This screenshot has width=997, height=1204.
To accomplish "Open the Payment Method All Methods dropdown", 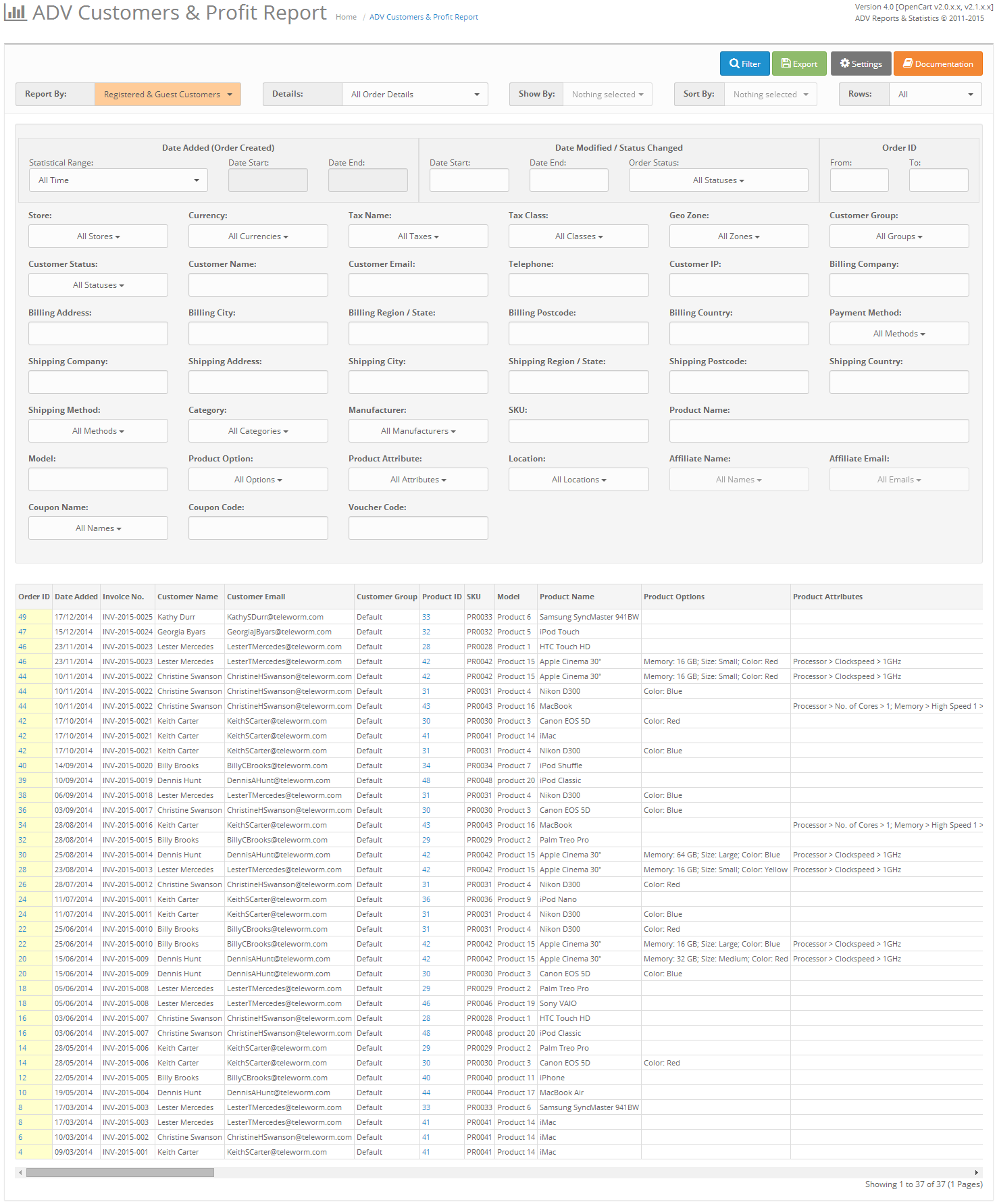I will pyautogui.click(x=899, y=334).
